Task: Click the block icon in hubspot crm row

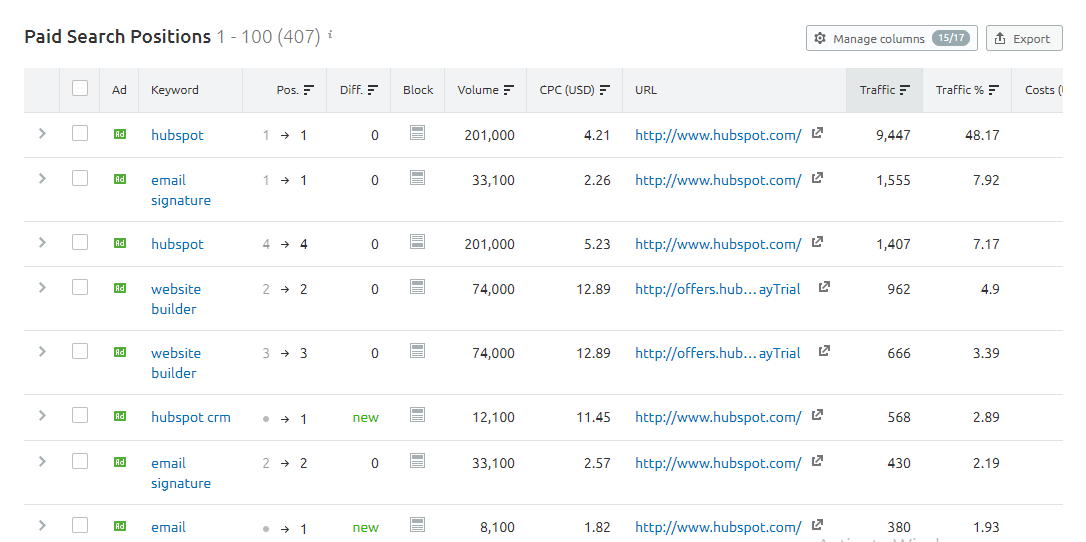Action: pos(417,415)
